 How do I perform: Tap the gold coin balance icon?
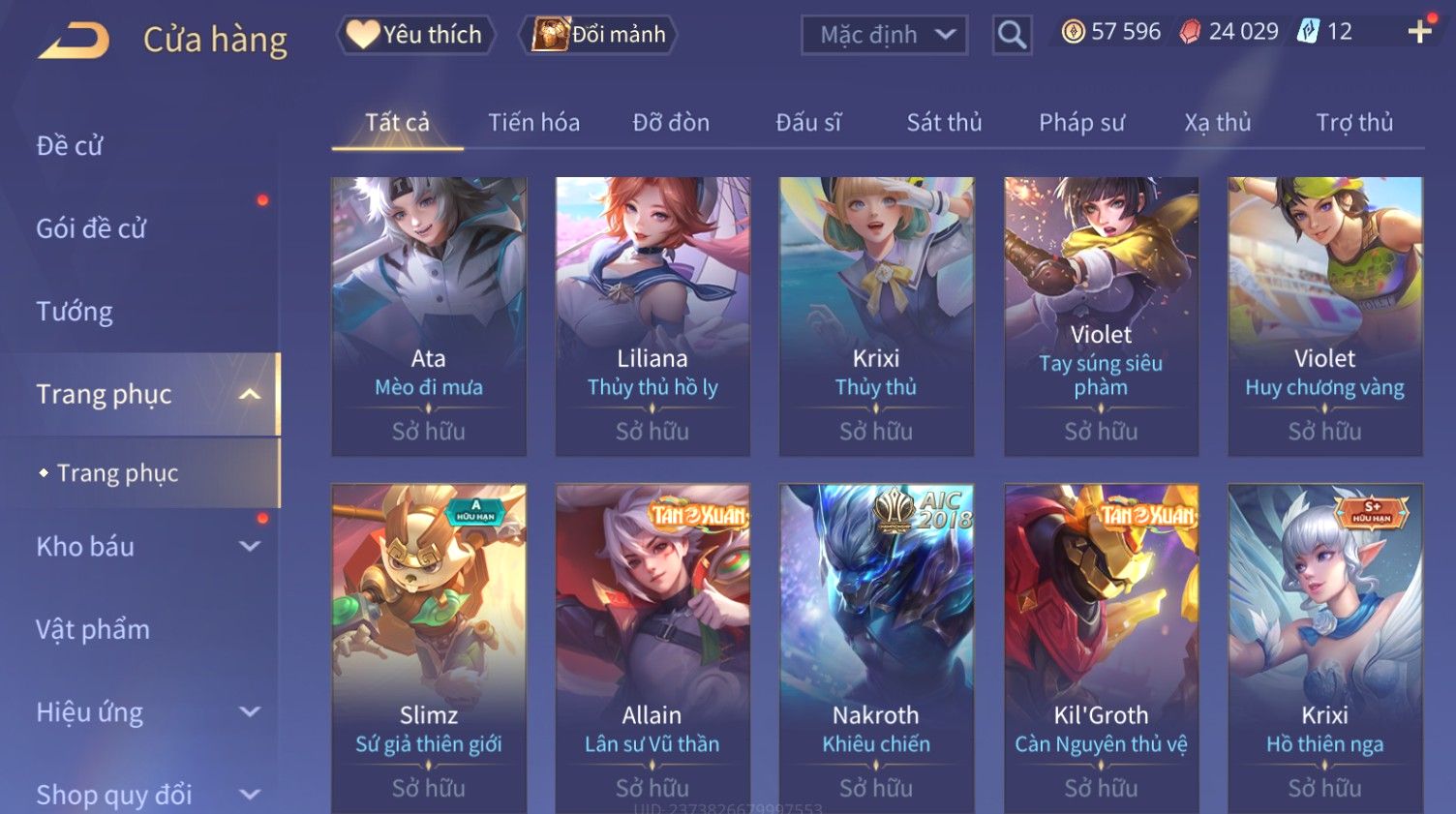(x=1073, y=32)
